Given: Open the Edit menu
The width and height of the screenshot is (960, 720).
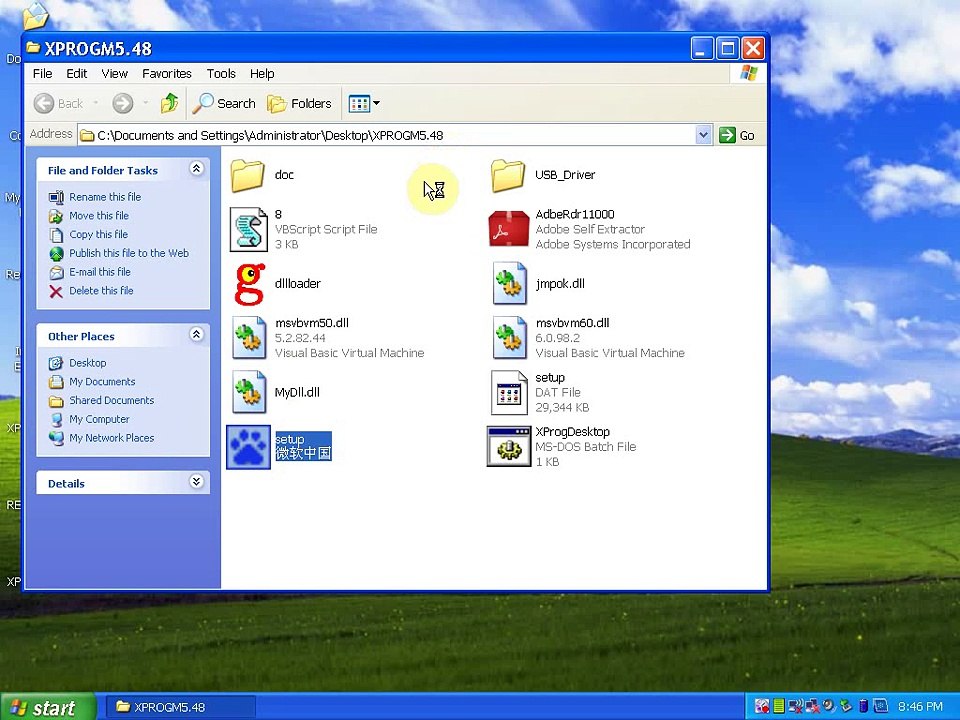Looking at the screenshot, I should pyautogui.click(x=77, y=73).
